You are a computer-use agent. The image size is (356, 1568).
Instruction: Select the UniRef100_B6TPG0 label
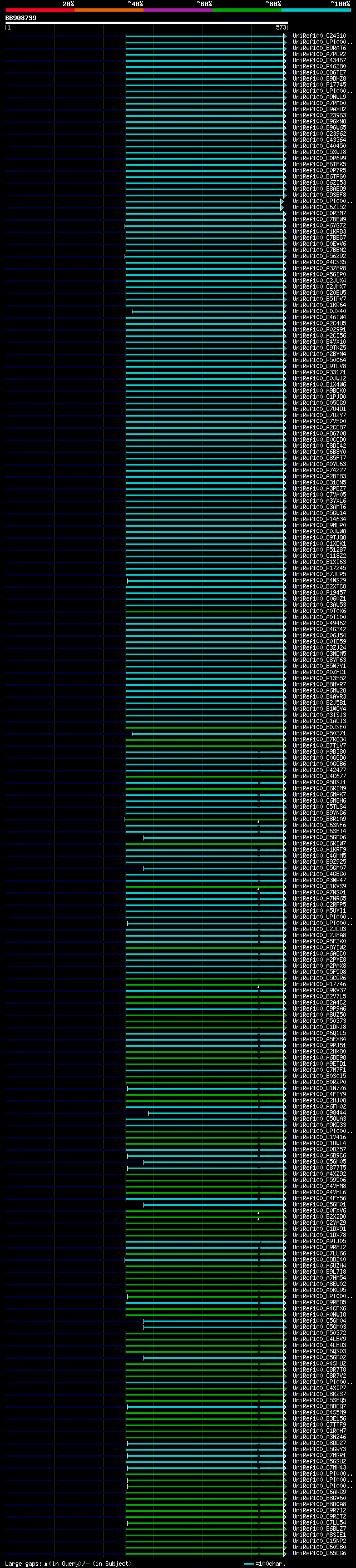pos(319,176)
